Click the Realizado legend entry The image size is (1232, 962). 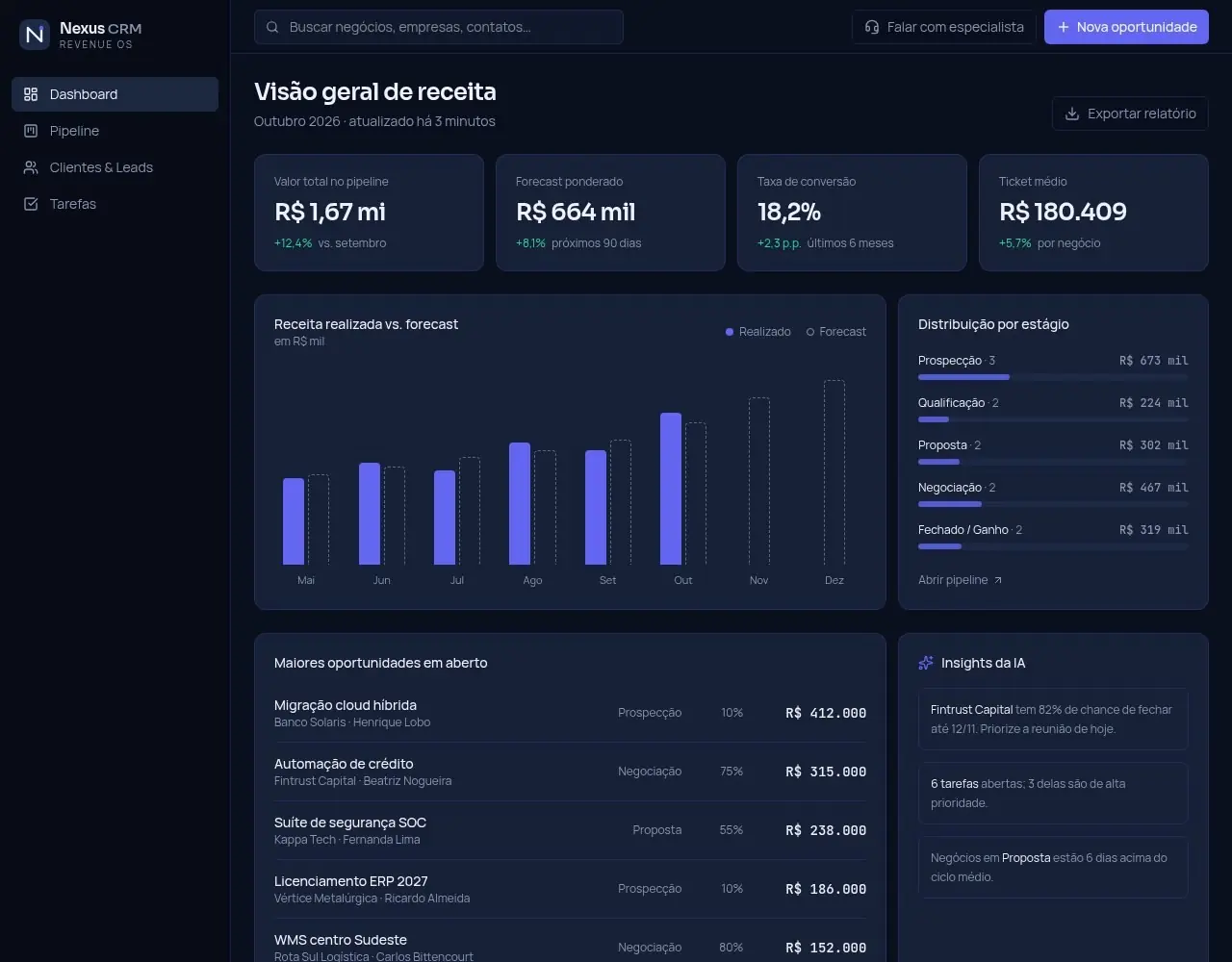point(758,332)
